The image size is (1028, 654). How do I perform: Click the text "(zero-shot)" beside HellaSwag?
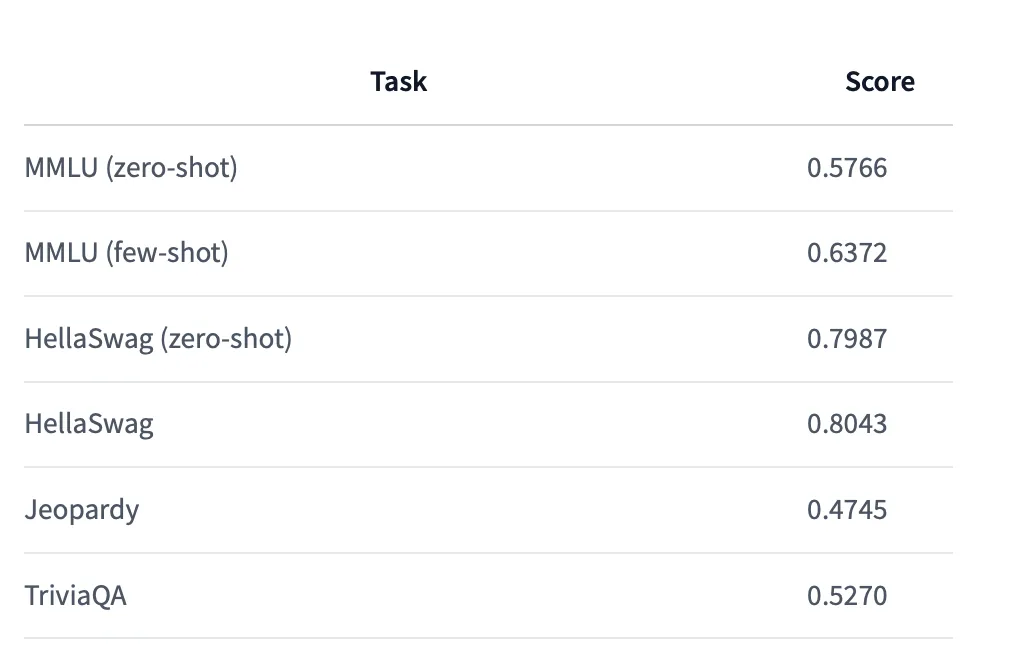click(x=226, y=339)
